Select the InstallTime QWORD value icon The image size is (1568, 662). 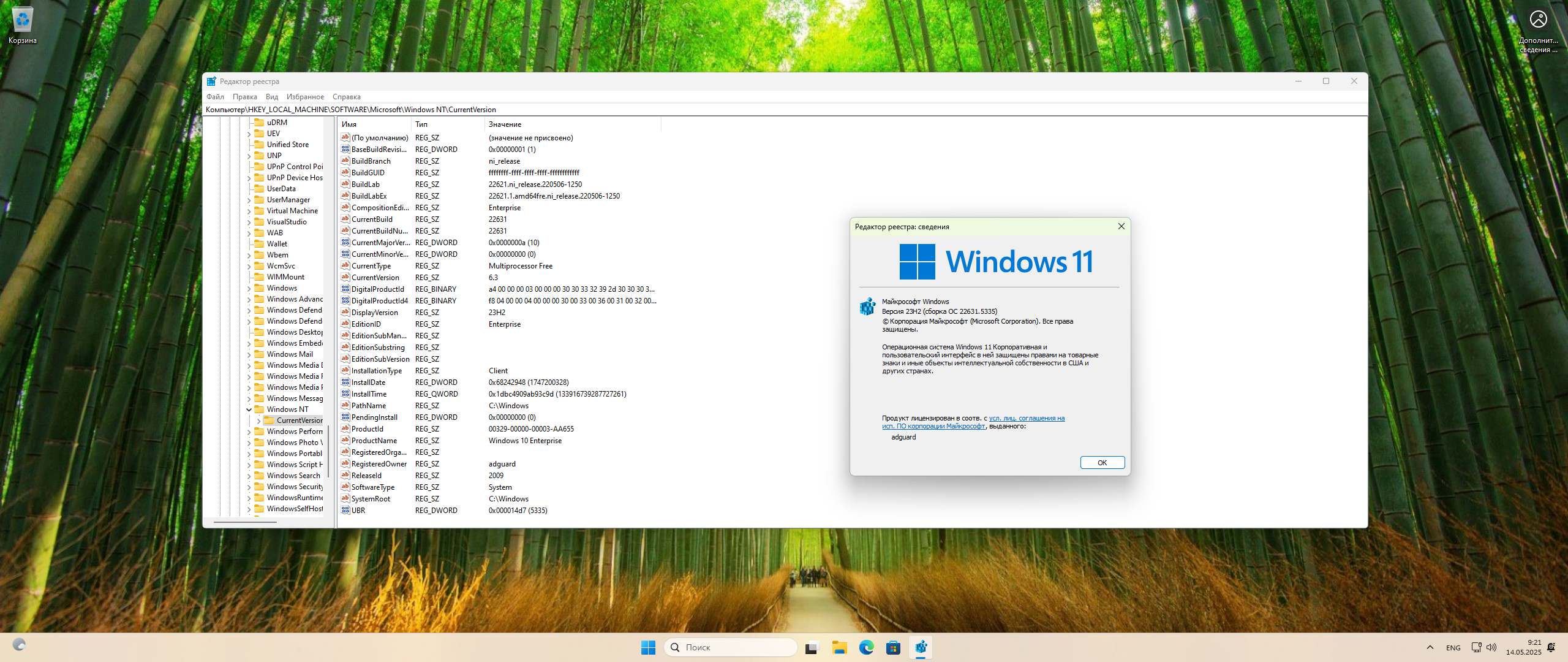[345, 394]
